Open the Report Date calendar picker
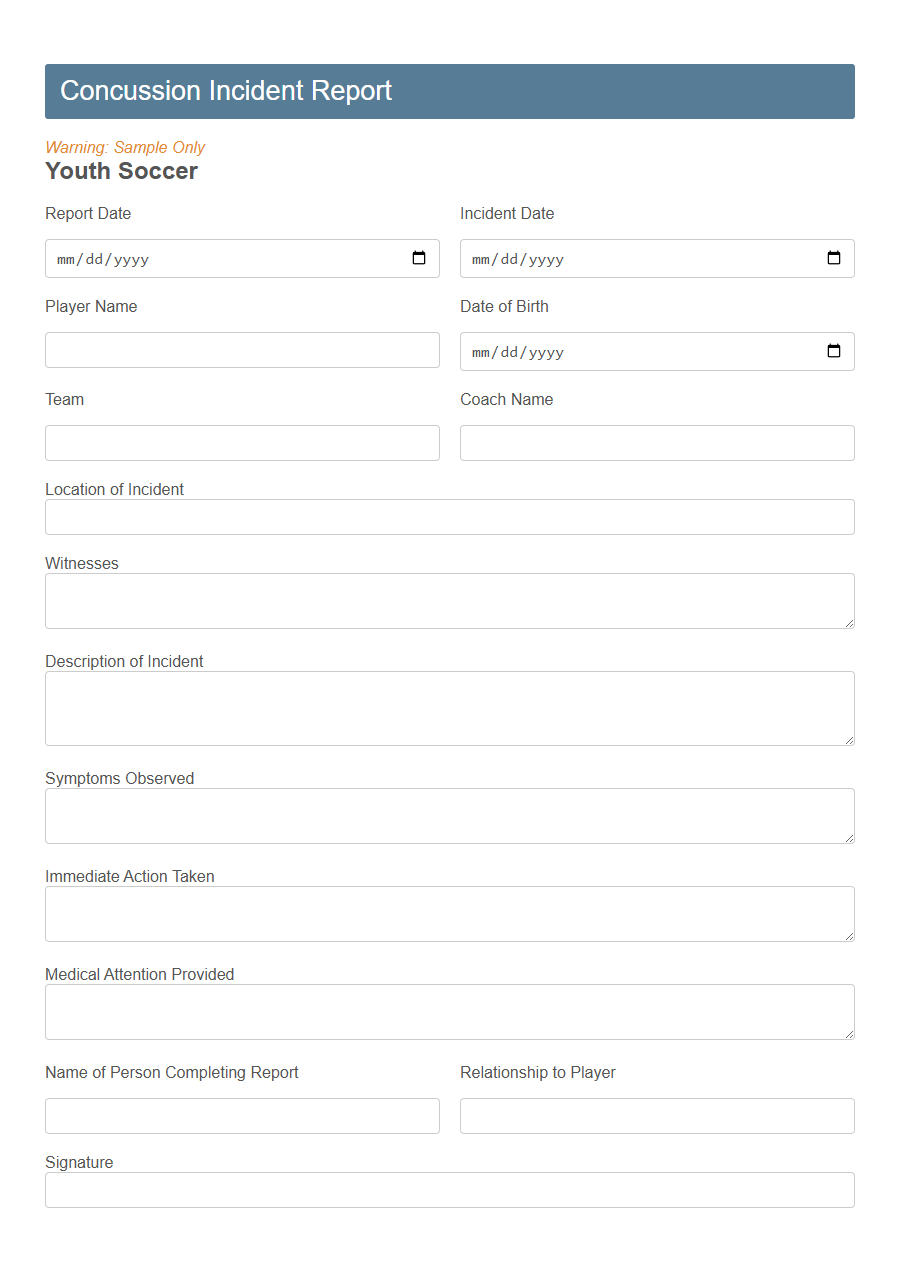Viewport: 900px width, 1272px height. click(419, 258)
